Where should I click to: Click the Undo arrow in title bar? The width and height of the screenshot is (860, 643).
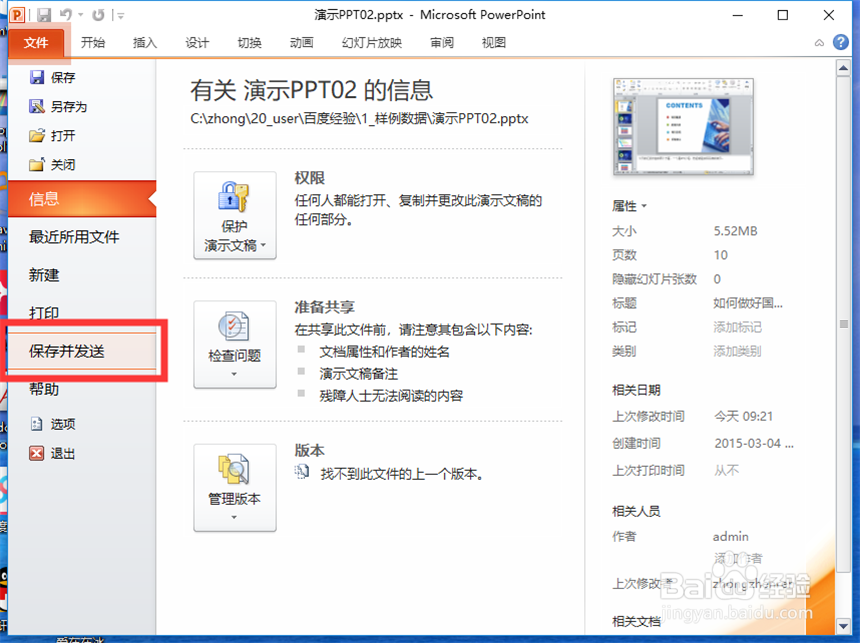point(66,15)
